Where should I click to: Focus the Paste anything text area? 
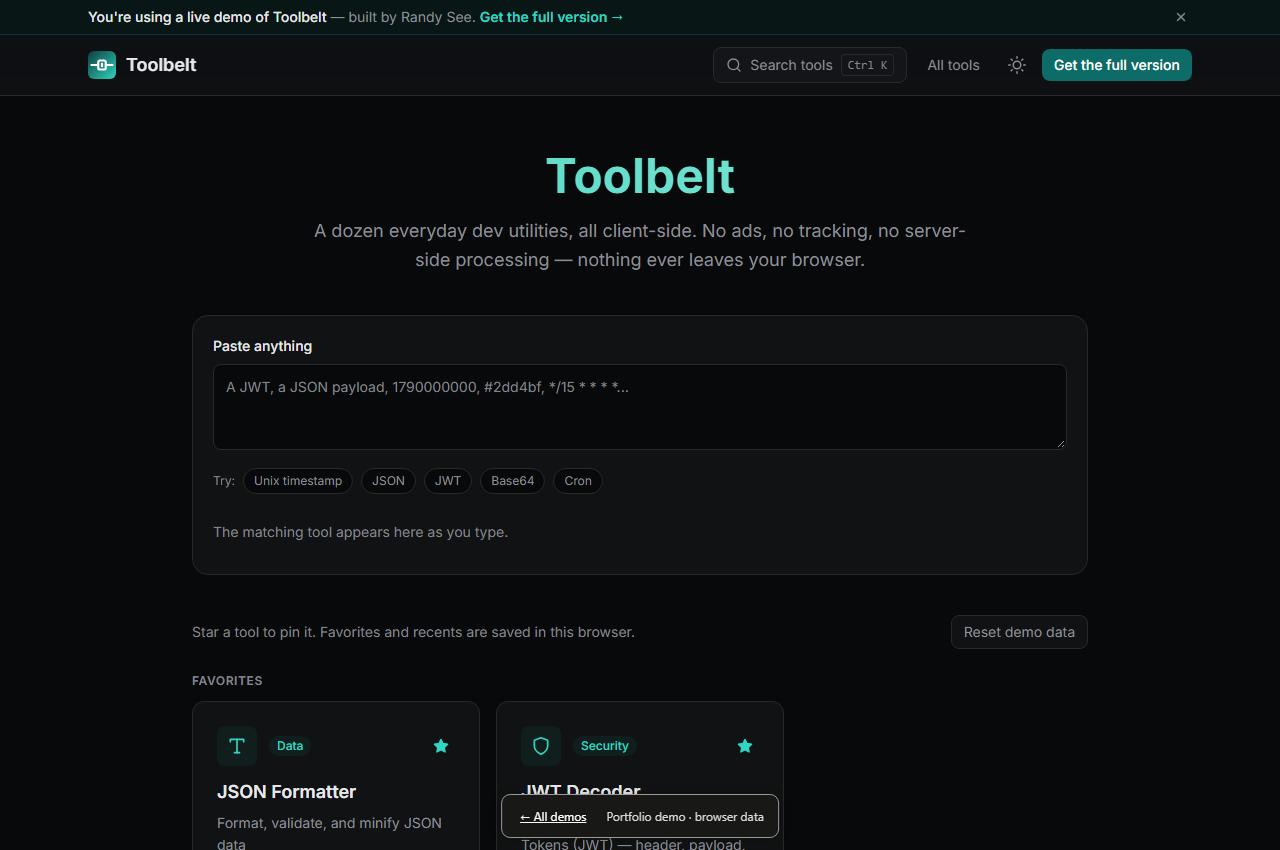(x=640, y=407)
